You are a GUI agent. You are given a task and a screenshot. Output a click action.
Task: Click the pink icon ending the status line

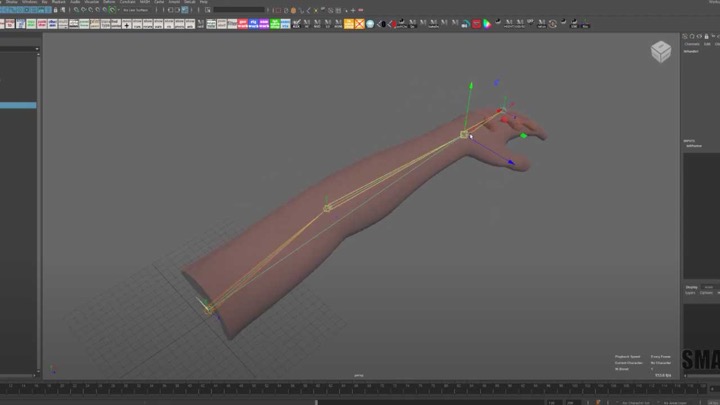tap(361, 10)
